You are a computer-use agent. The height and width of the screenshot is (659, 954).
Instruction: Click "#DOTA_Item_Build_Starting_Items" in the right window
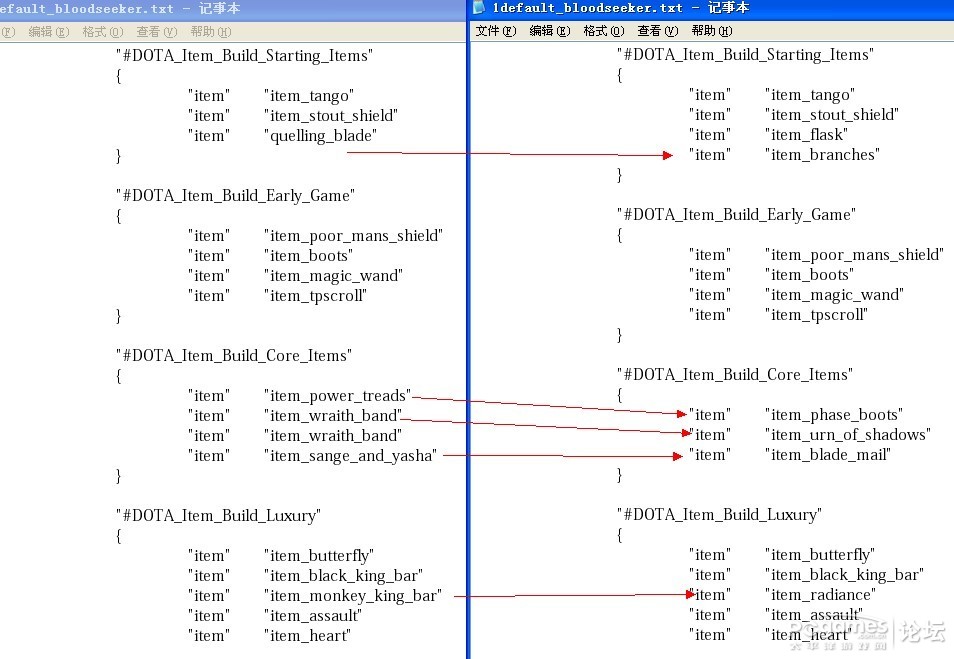coord(746,55)
